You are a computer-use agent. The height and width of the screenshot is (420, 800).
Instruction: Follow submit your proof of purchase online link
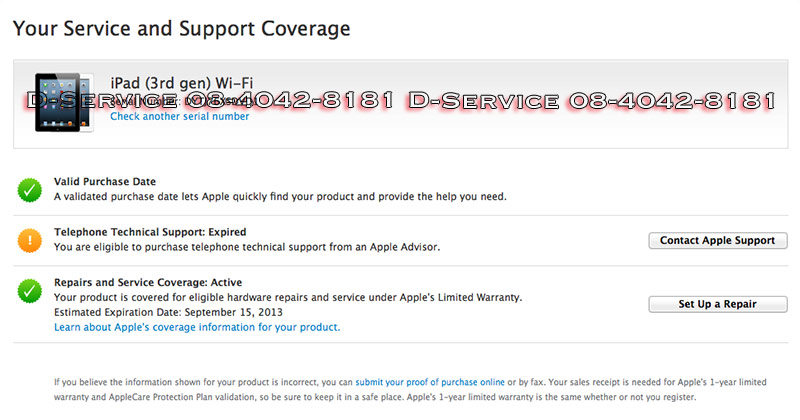(x=430, y=382)
